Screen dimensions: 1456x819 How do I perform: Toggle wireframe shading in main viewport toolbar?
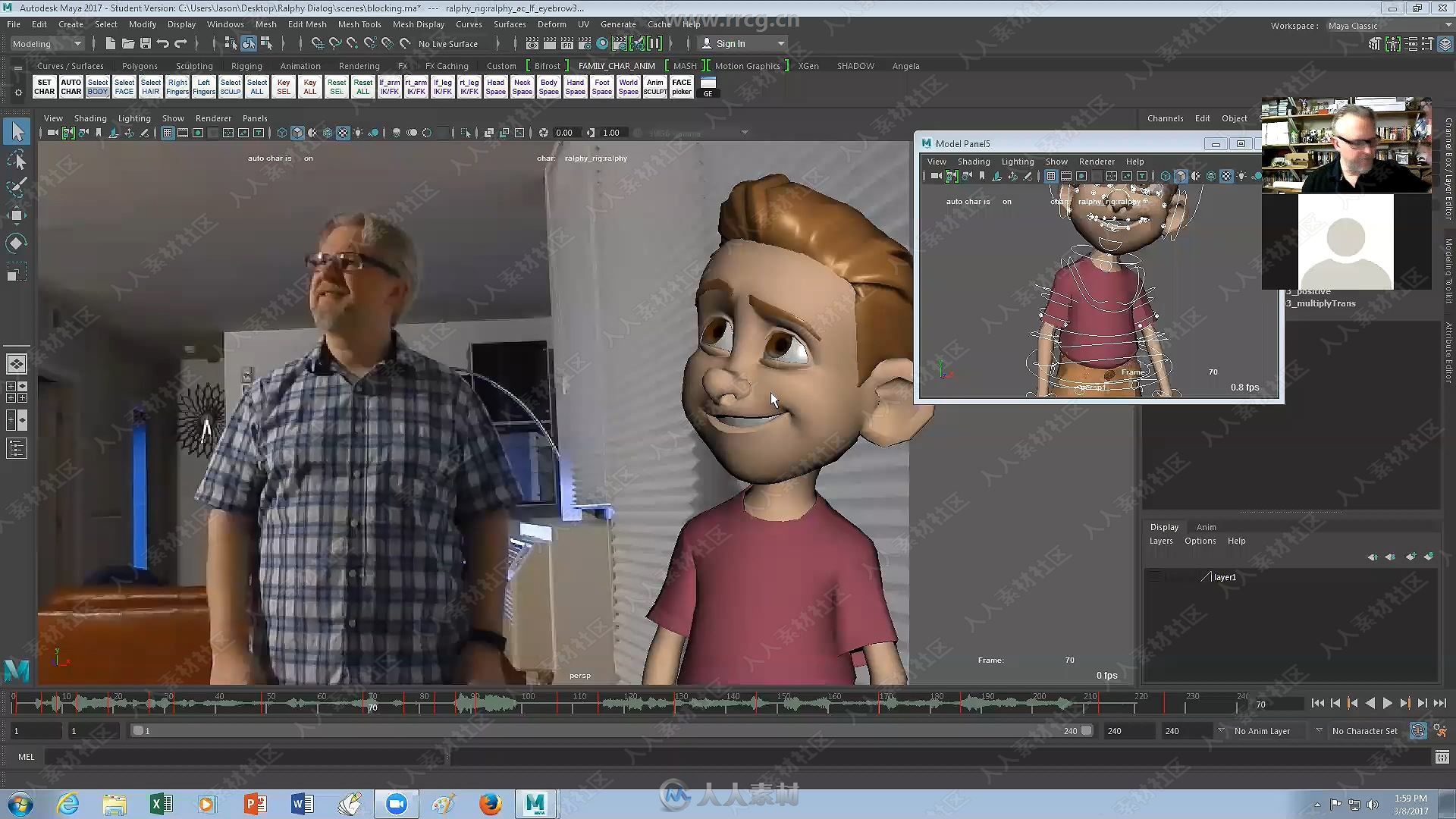(281, 133)
